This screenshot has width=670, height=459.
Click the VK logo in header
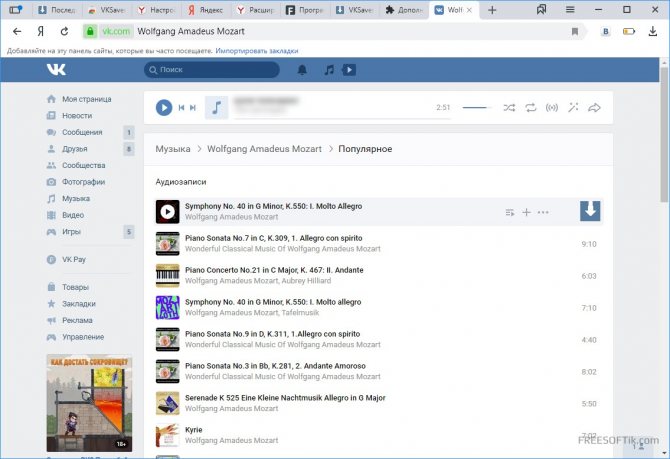coord(56,69)
